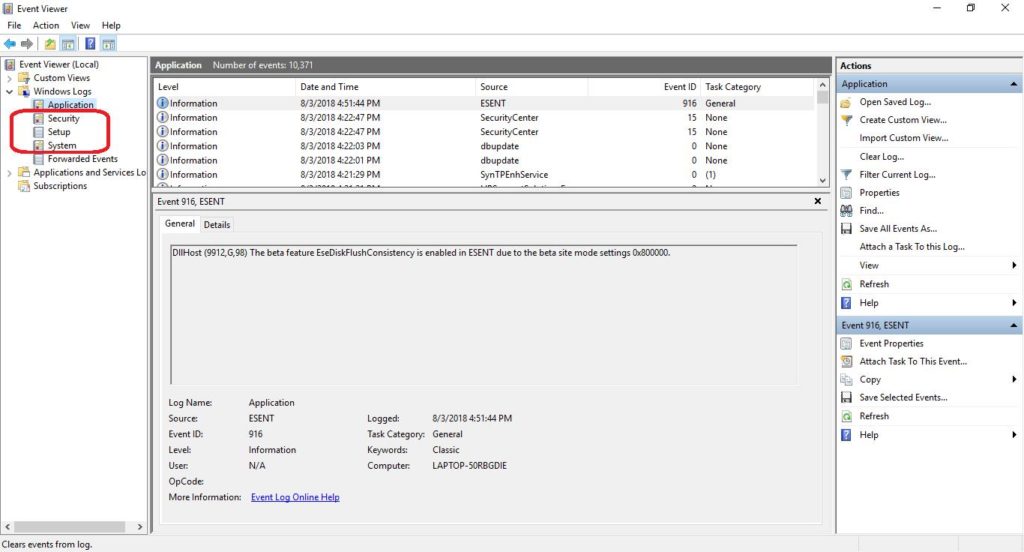This screenshot has width=1024, height=552.
Task: Toggle the console tree toolbar icon
Action: coord(68,44)
